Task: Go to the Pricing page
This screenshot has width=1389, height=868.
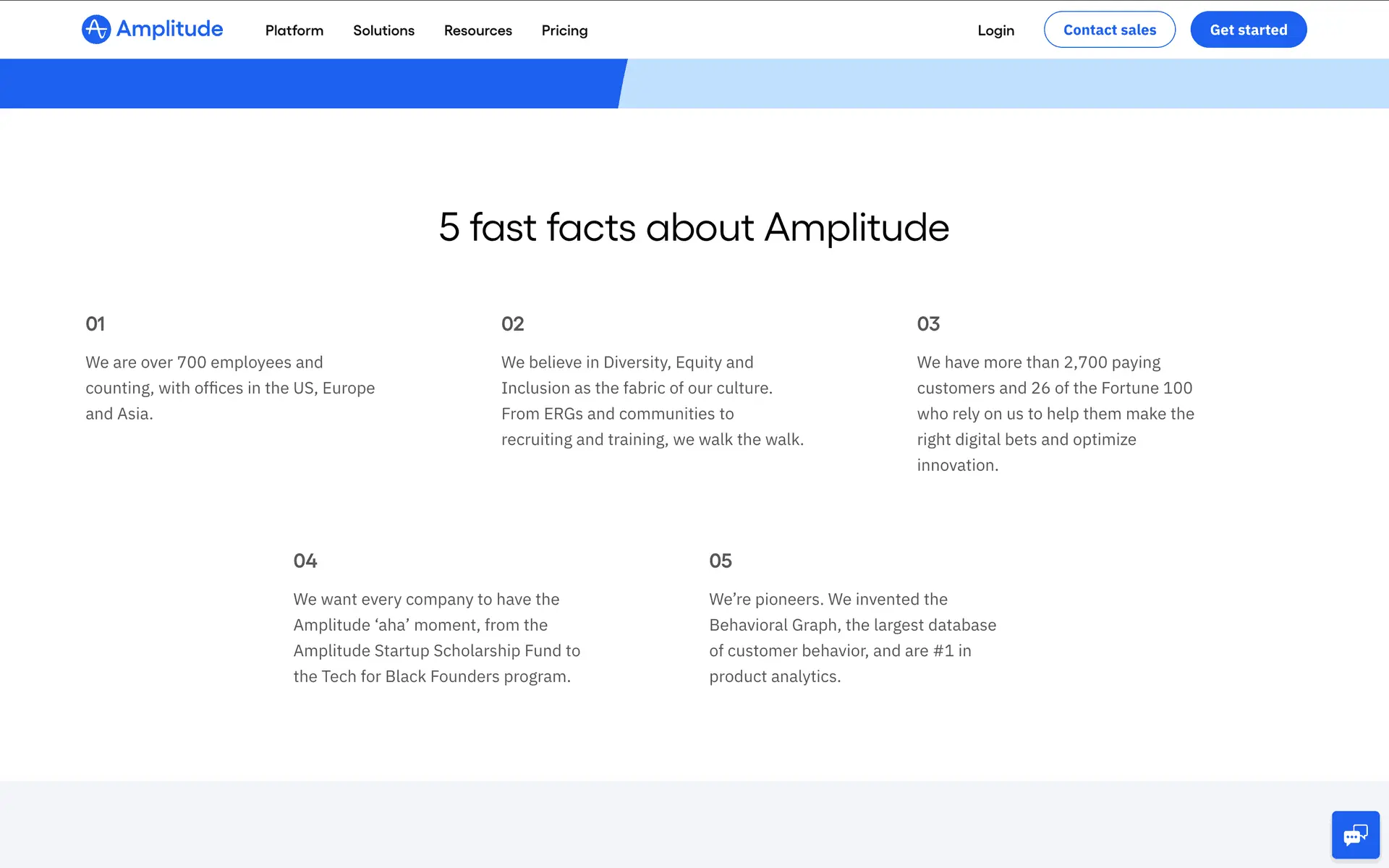Action: [x=564, y=30]
